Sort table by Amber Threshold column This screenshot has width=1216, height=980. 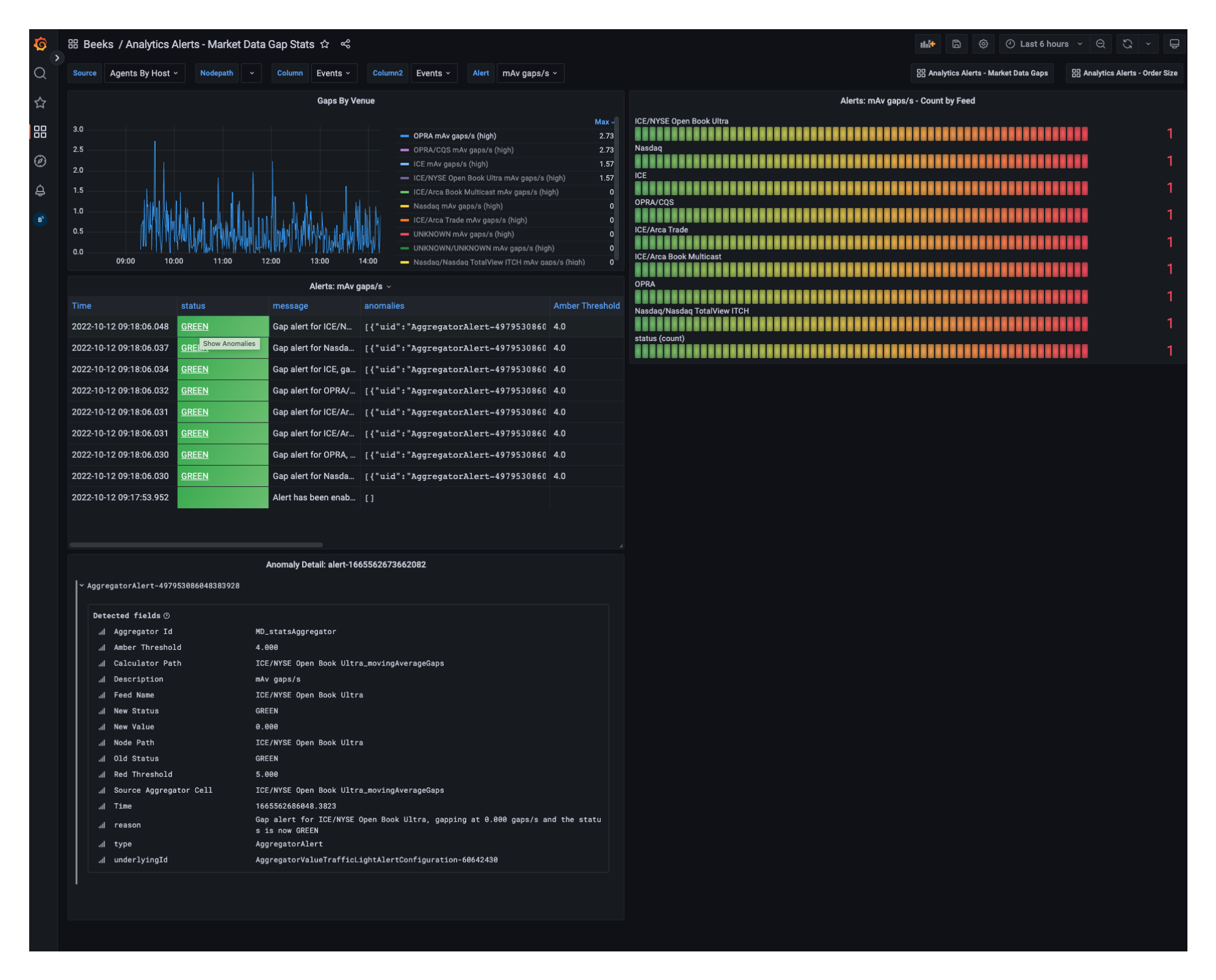(586, 306)
